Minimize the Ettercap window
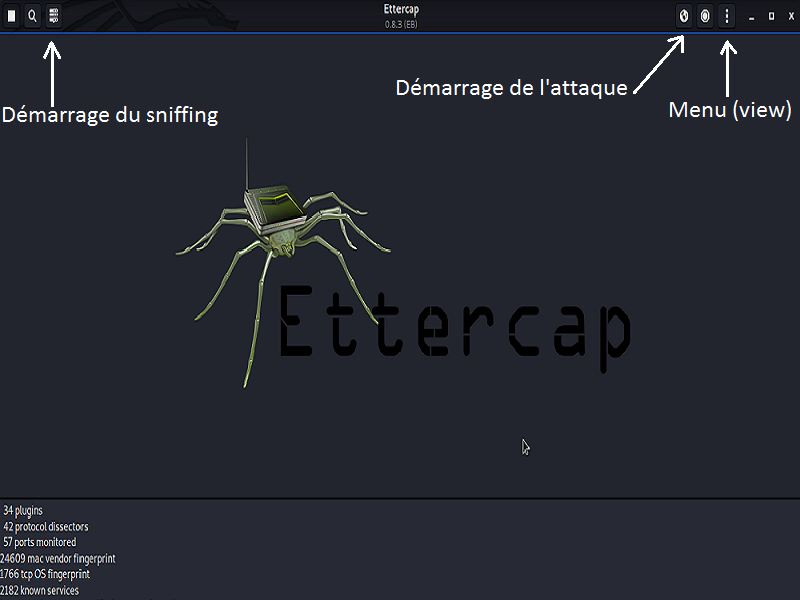Image resolution: width=800 pixels, height=600 pixels. tap(752, 17)
